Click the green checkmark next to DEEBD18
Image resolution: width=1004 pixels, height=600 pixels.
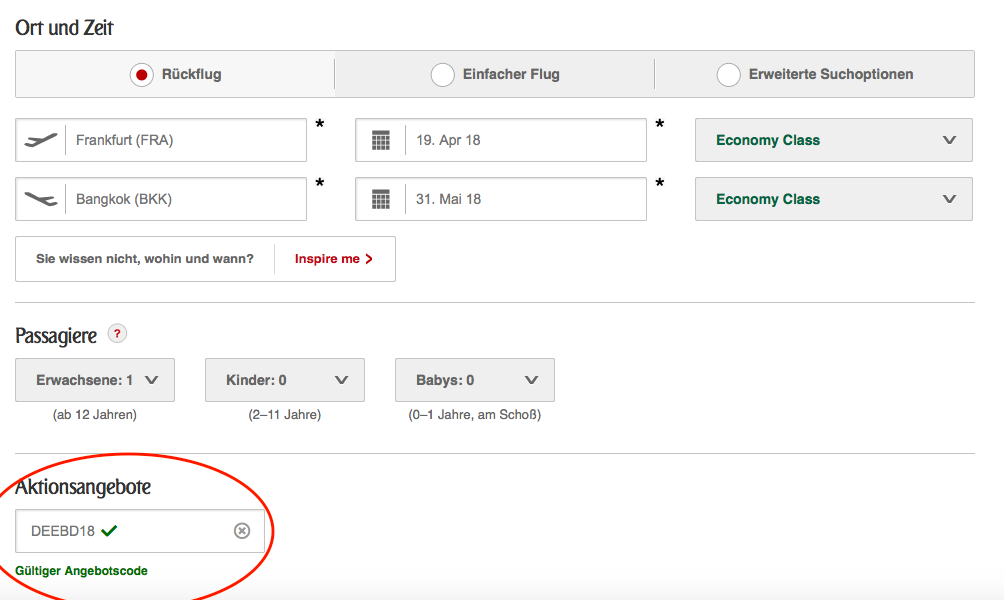(x=109, y=530)
